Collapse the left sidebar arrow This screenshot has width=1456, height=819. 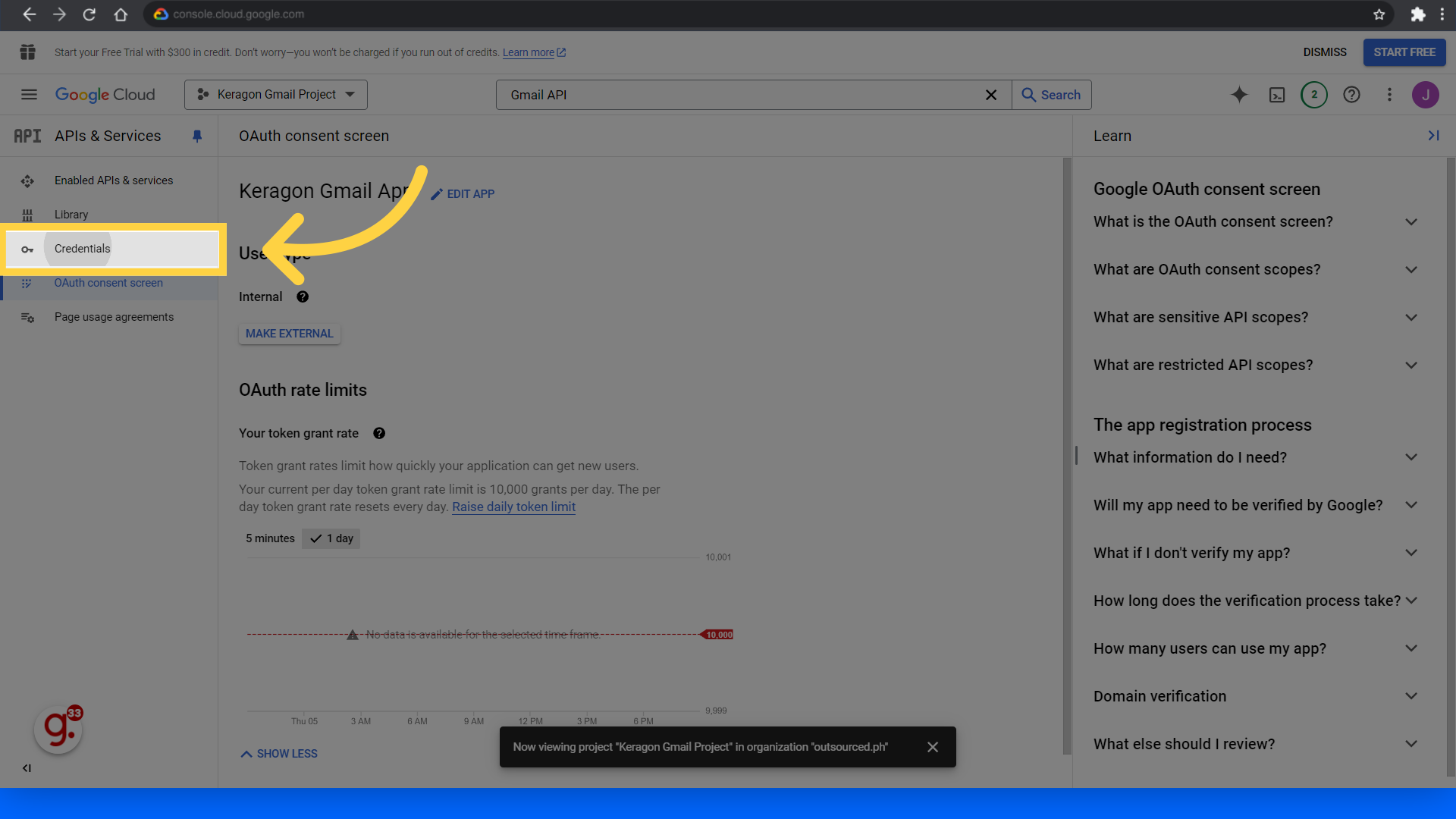27,768
